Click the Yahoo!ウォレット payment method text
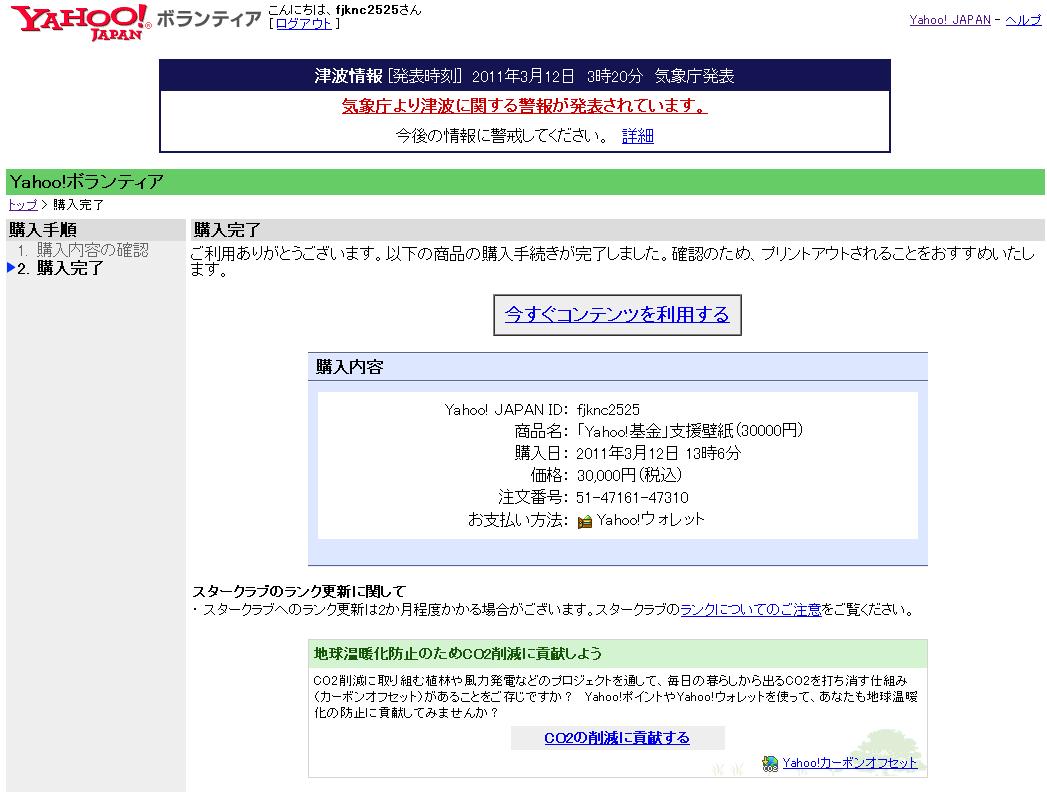 click(650, 520)
